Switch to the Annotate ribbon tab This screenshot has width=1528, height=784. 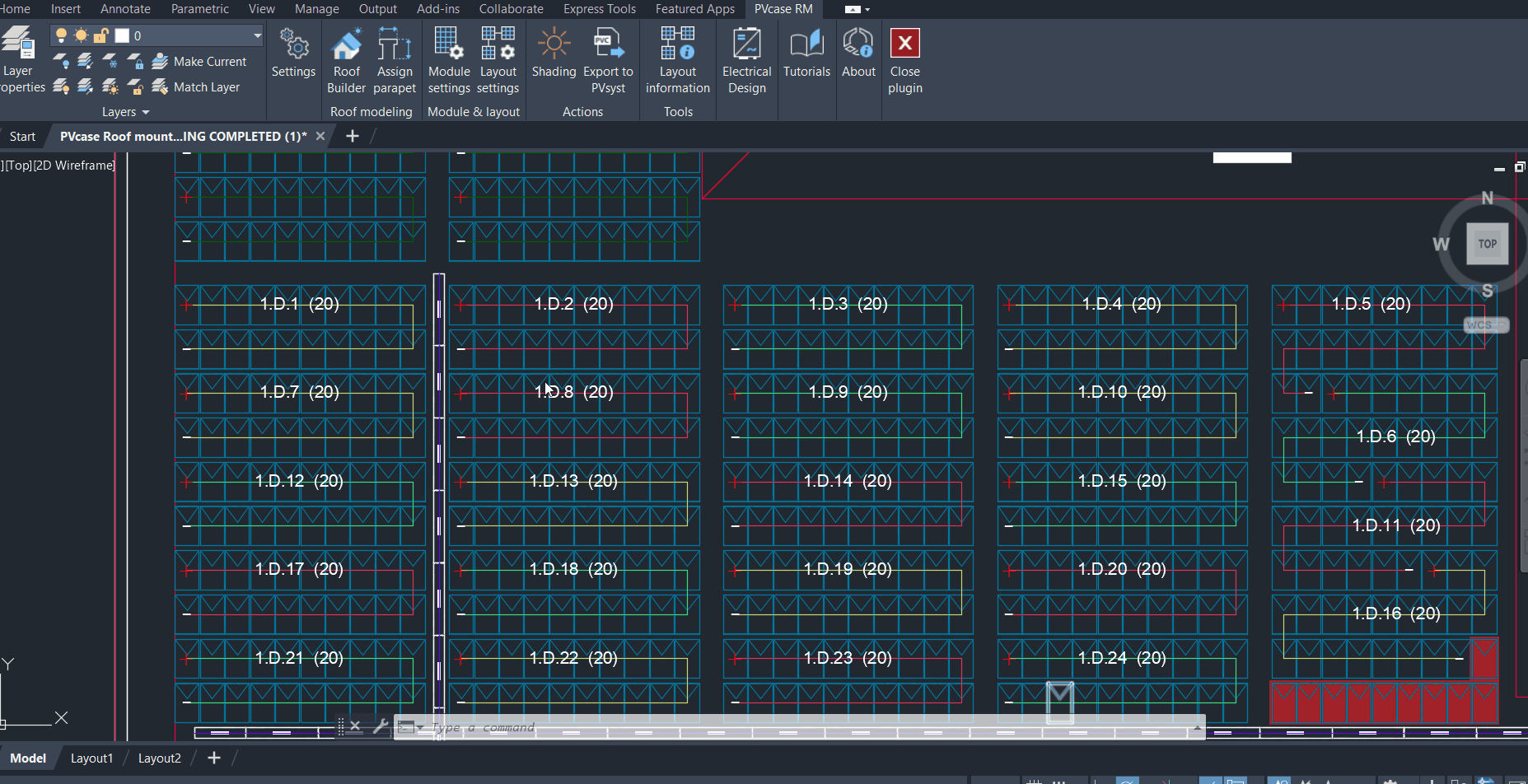point(125,9)
